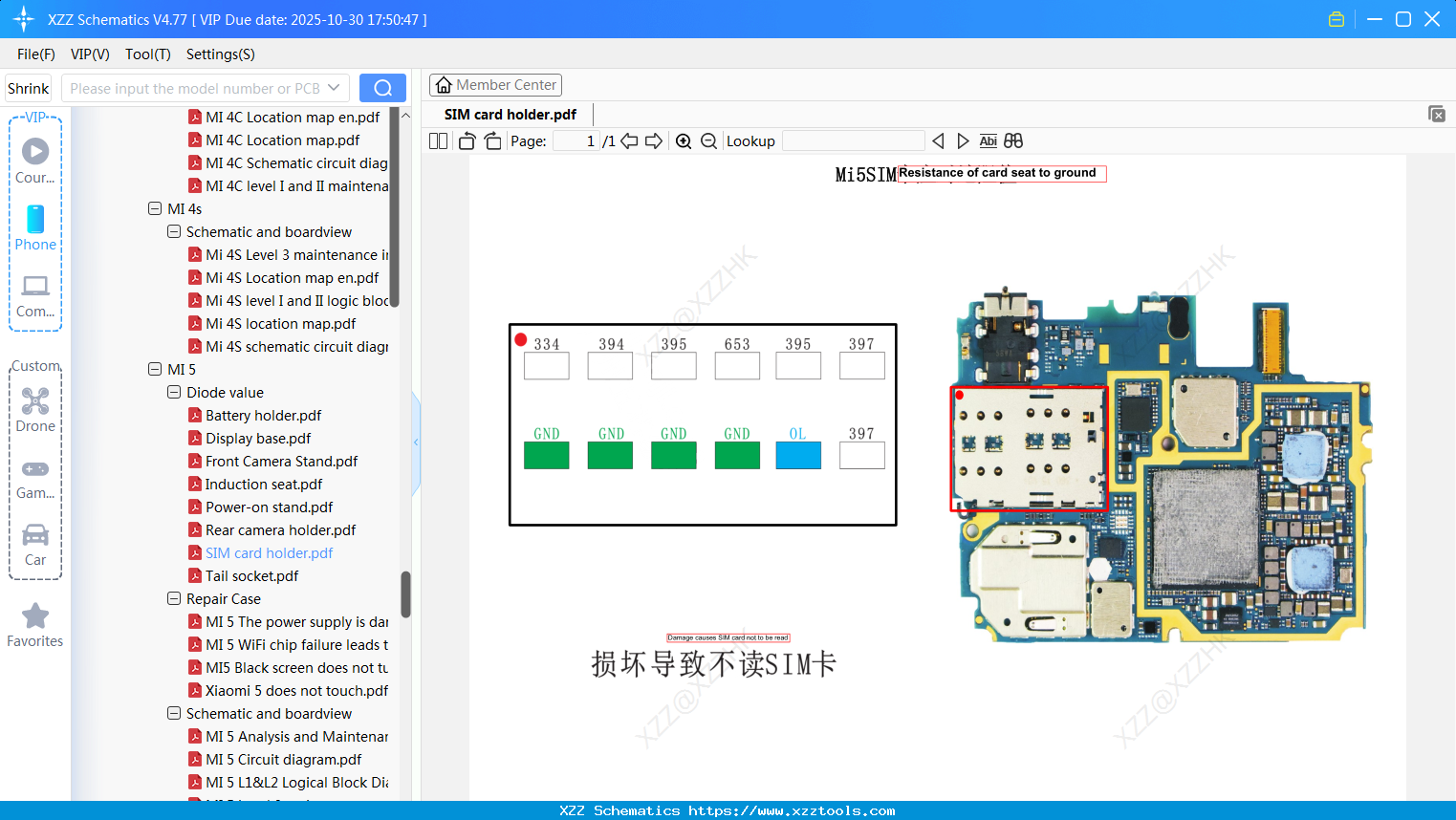Viewport: 1456px width, 820px height.
Task: Open MI5 Black screen repair case
Action: pos(296,668)
